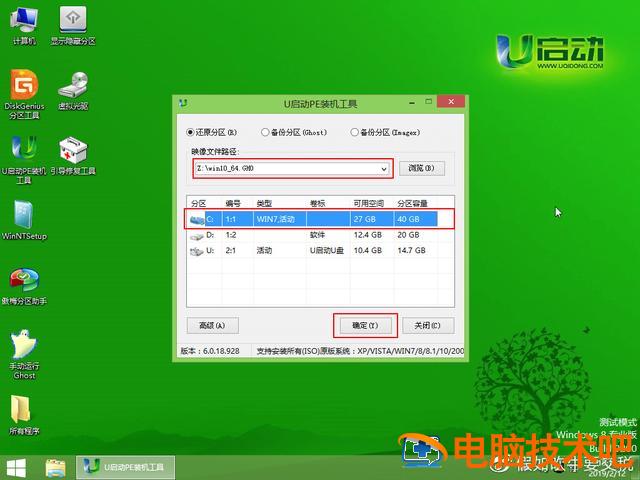Click the 20 GB capacity cell

tap(408, 235)
